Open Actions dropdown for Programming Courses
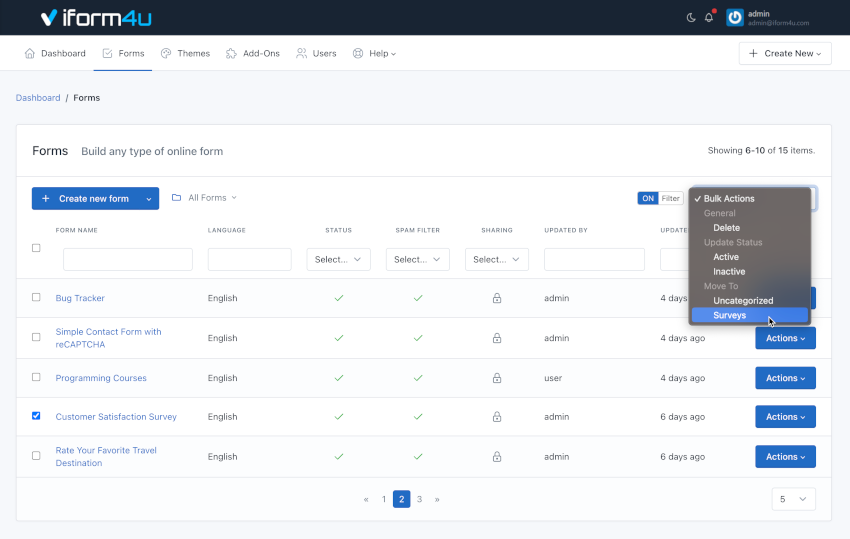 point(785,378)
